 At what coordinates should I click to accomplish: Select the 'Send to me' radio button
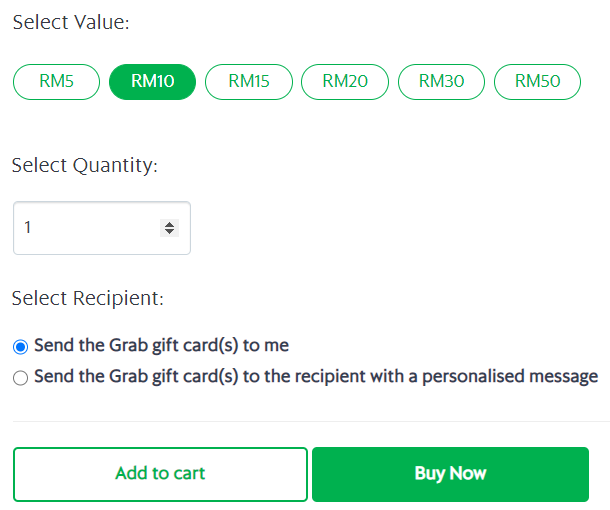point(20,347)
